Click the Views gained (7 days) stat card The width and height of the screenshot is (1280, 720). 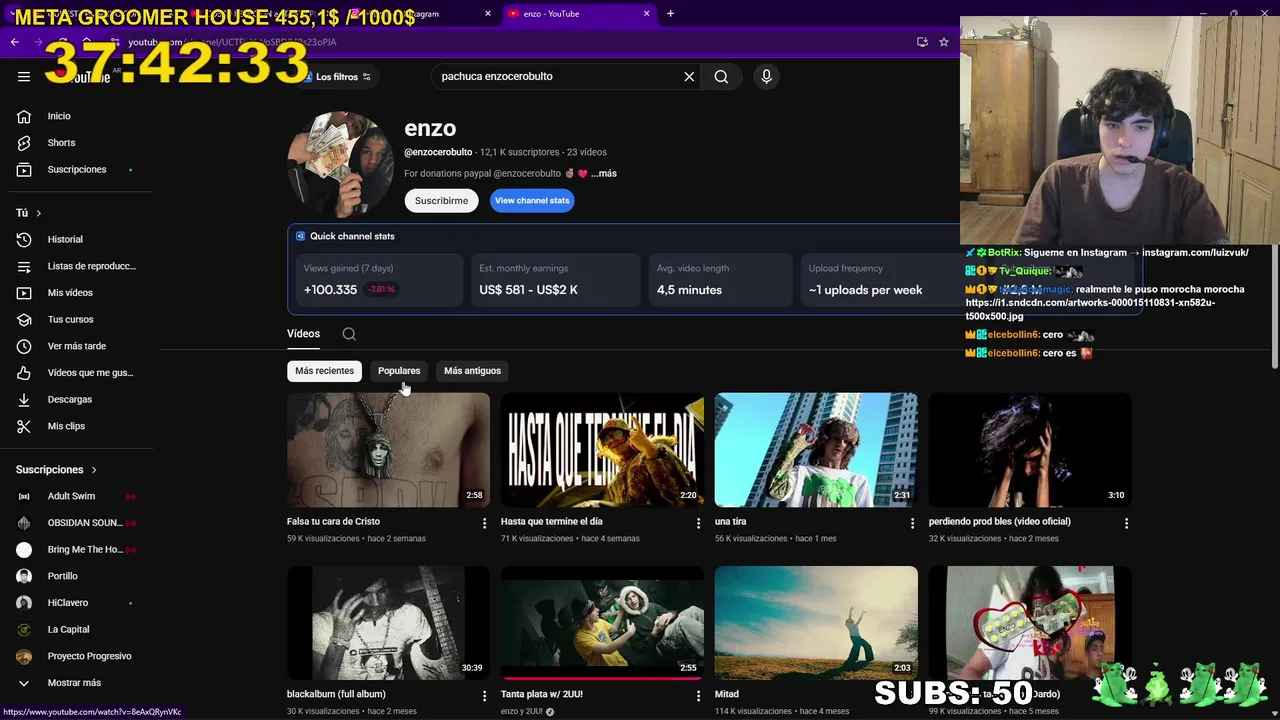pos(379,279)
